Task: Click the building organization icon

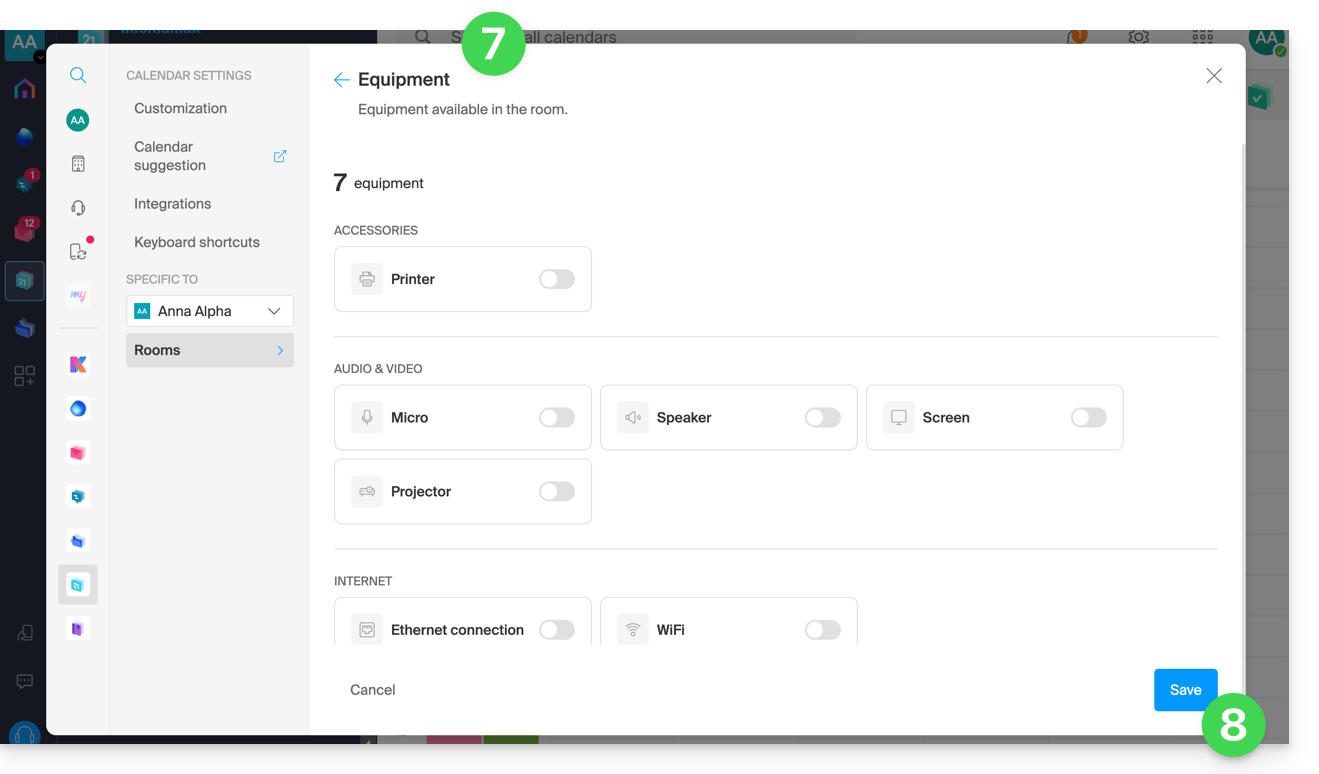Action: tap(78, 164)
